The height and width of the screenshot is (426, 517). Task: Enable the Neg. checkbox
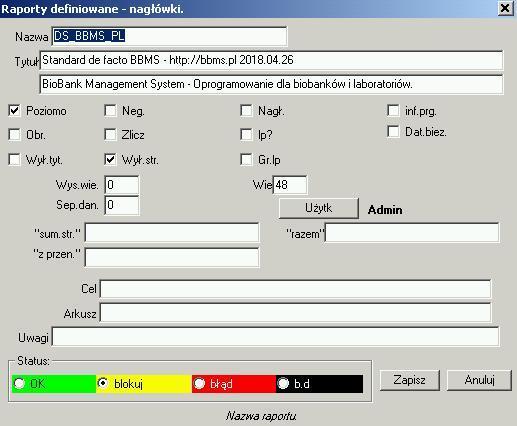110,111
